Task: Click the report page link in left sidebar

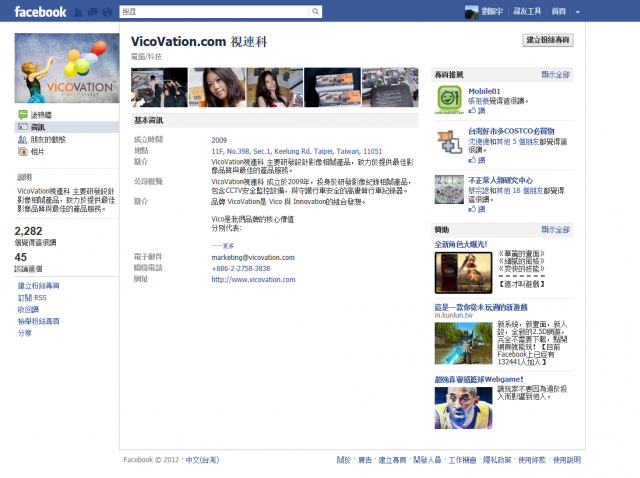Action: (38, 321)
